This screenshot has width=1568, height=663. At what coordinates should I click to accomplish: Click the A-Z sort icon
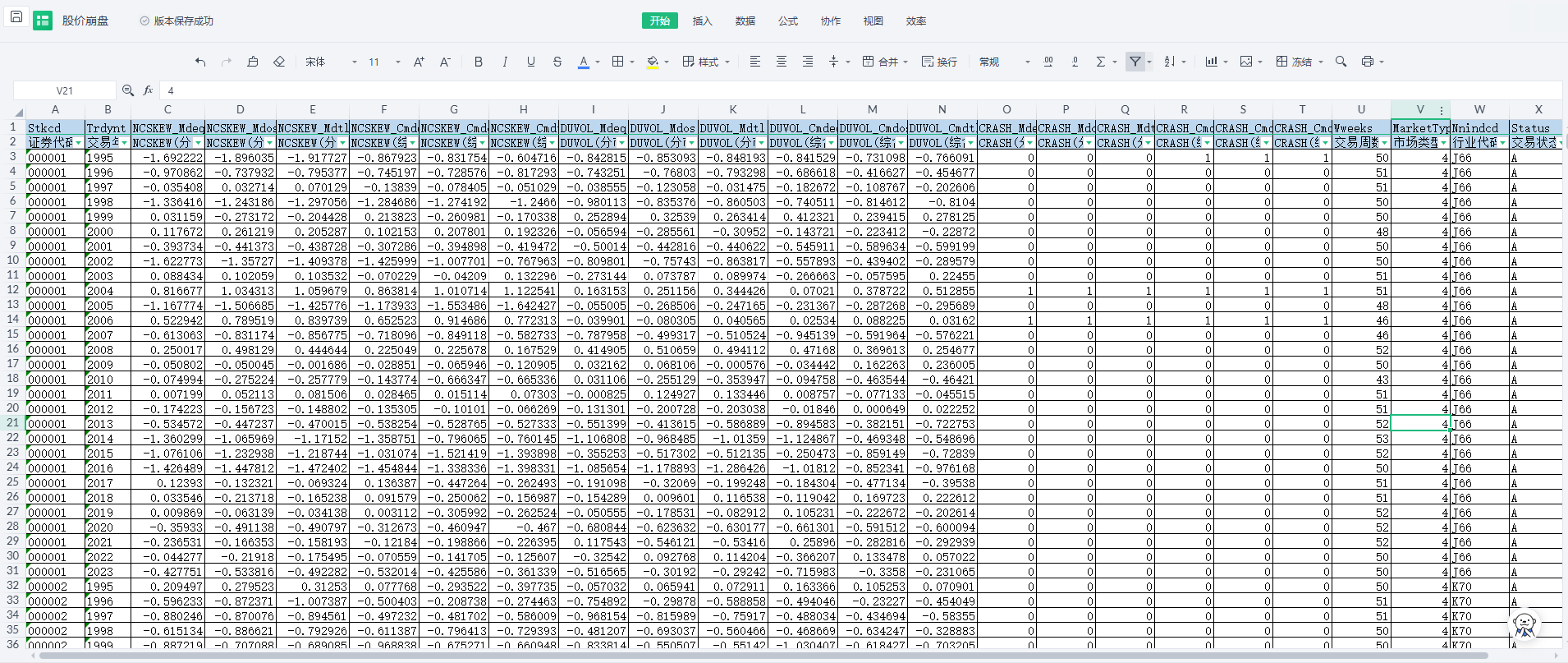pyautogui.click(x=1170, y=62)
